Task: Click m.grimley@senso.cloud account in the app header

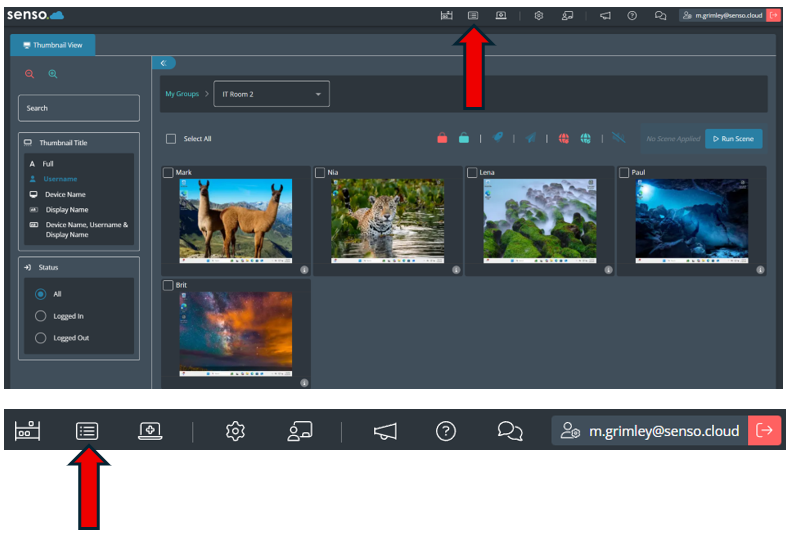Action: [723, 15]
